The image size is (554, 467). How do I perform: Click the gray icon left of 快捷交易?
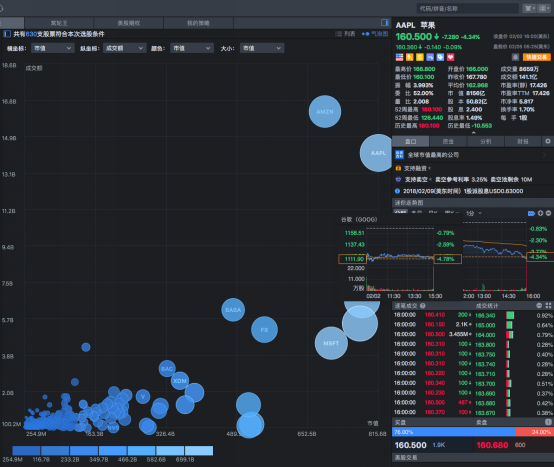[x=515, y=57]
